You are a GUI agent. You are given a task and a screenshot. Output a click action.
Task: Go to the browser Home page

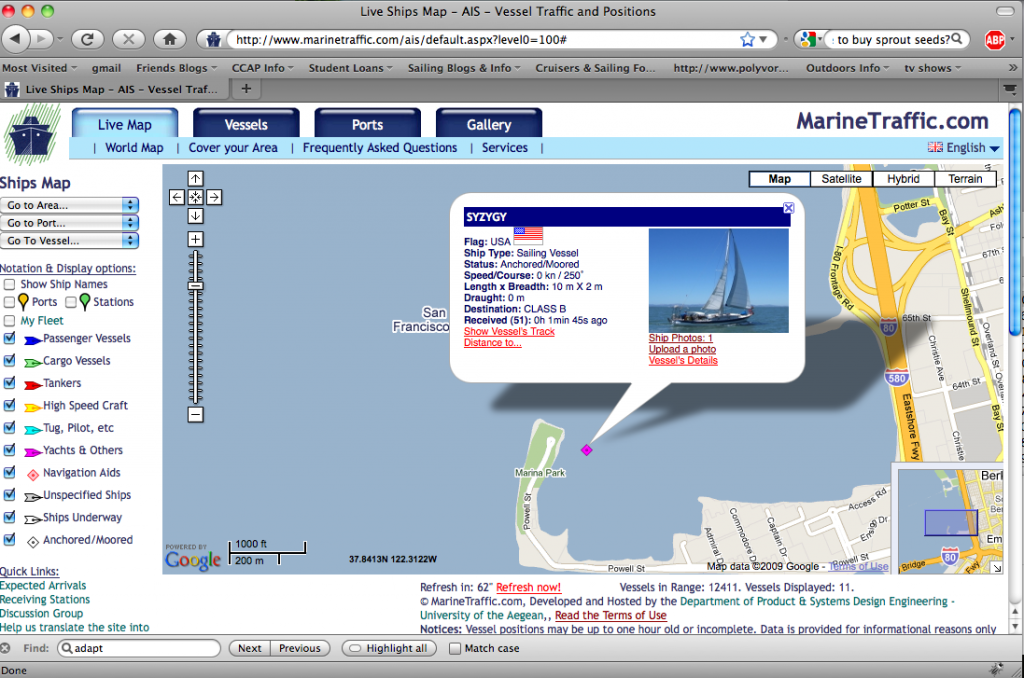[x=170, y=39]
